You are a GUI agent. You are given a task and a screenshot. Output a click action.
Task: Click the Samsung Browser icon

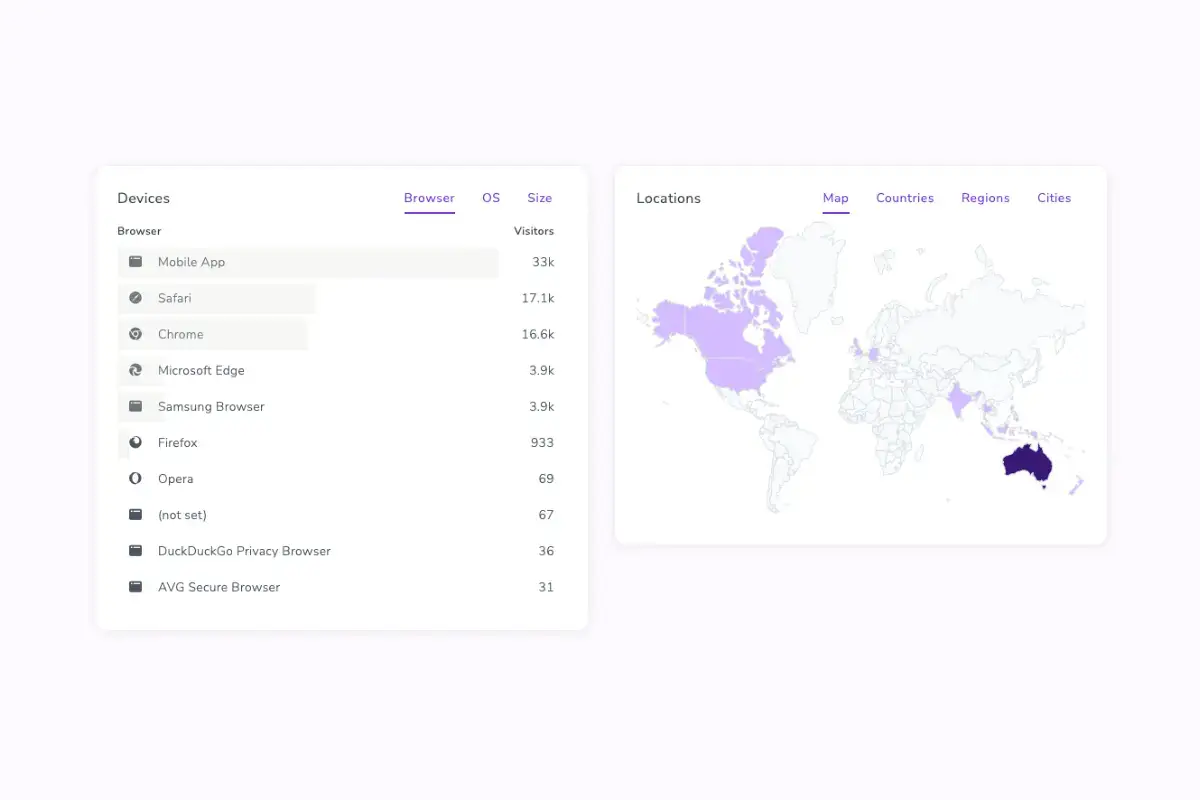[x=135, y=406]
